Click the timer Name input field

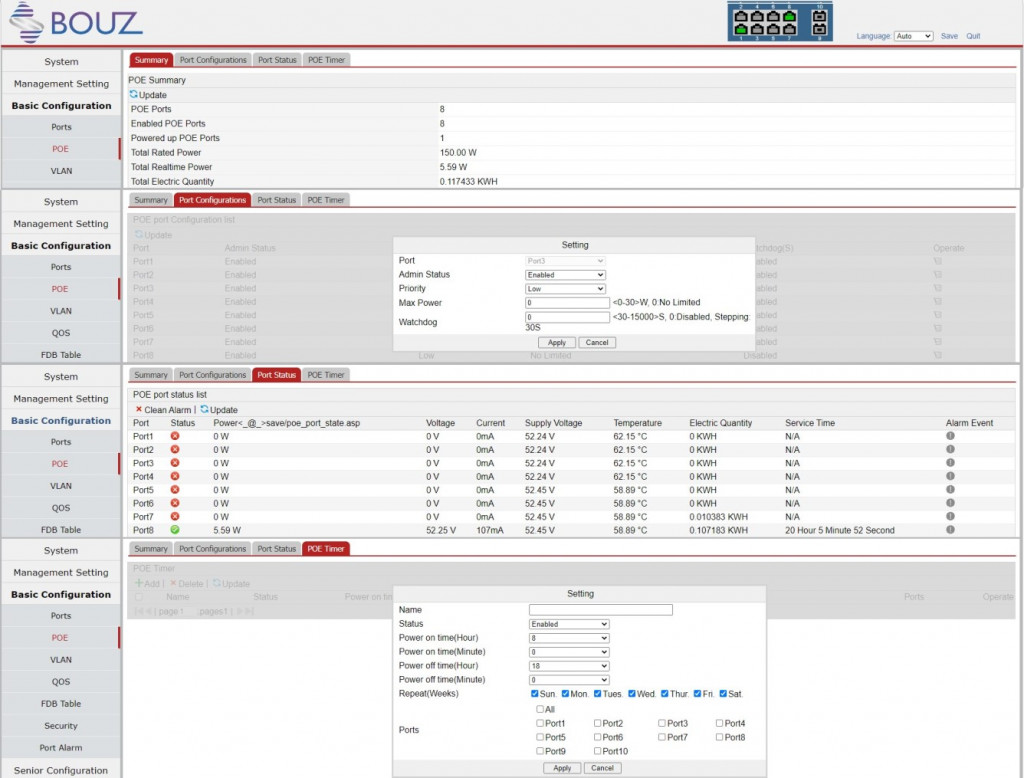click(600, 610)
